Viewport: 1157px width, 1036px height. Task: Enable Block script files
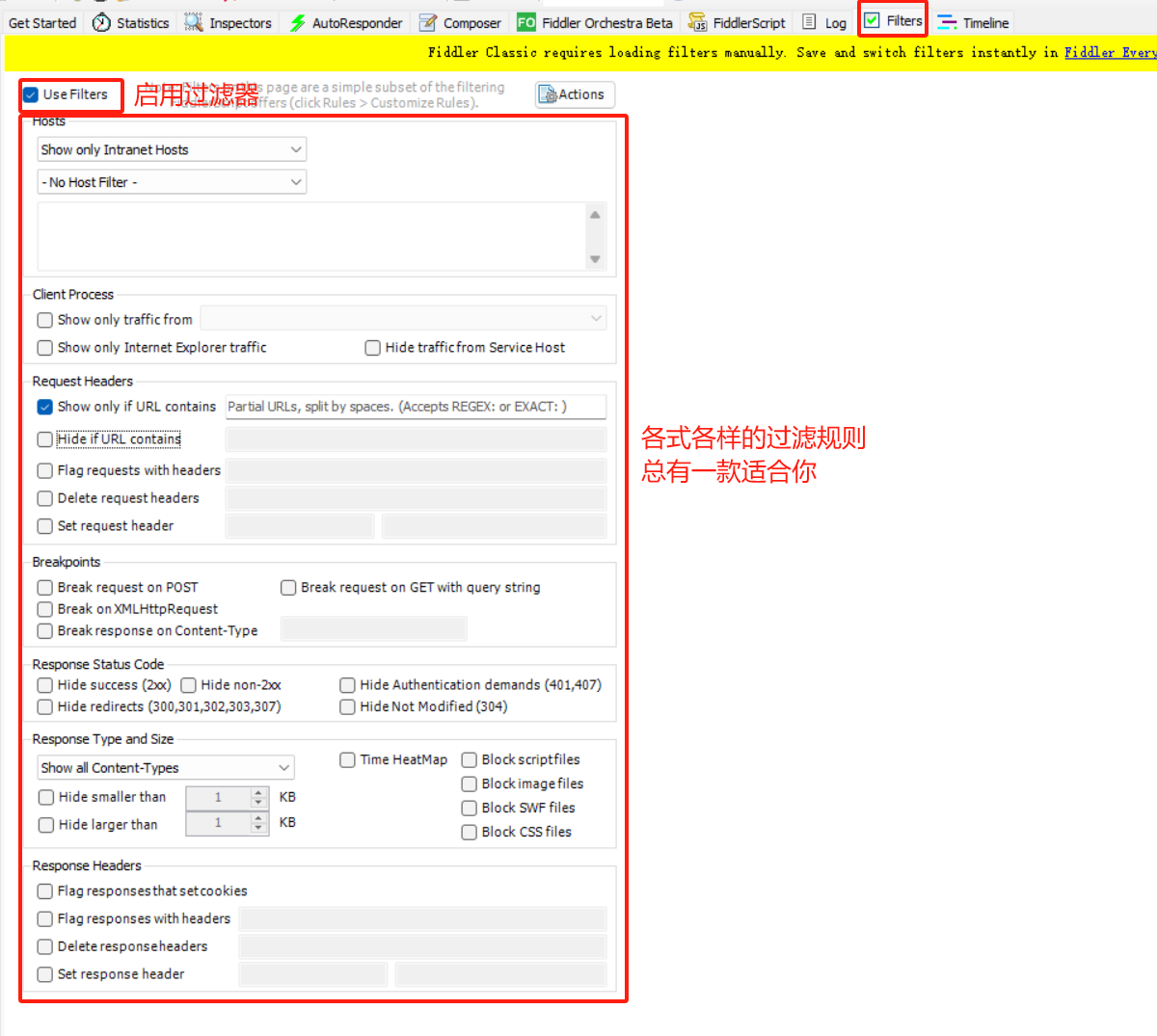pos(470,760)
